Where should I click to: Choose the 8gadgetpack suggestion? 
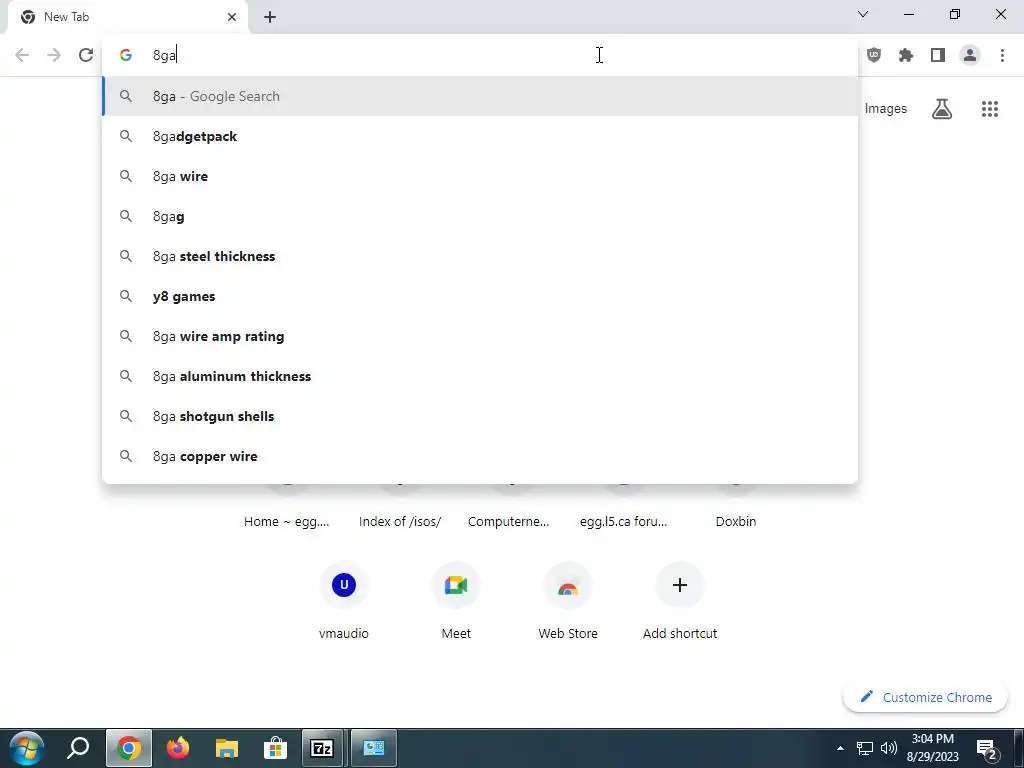(x=480, y=136)
